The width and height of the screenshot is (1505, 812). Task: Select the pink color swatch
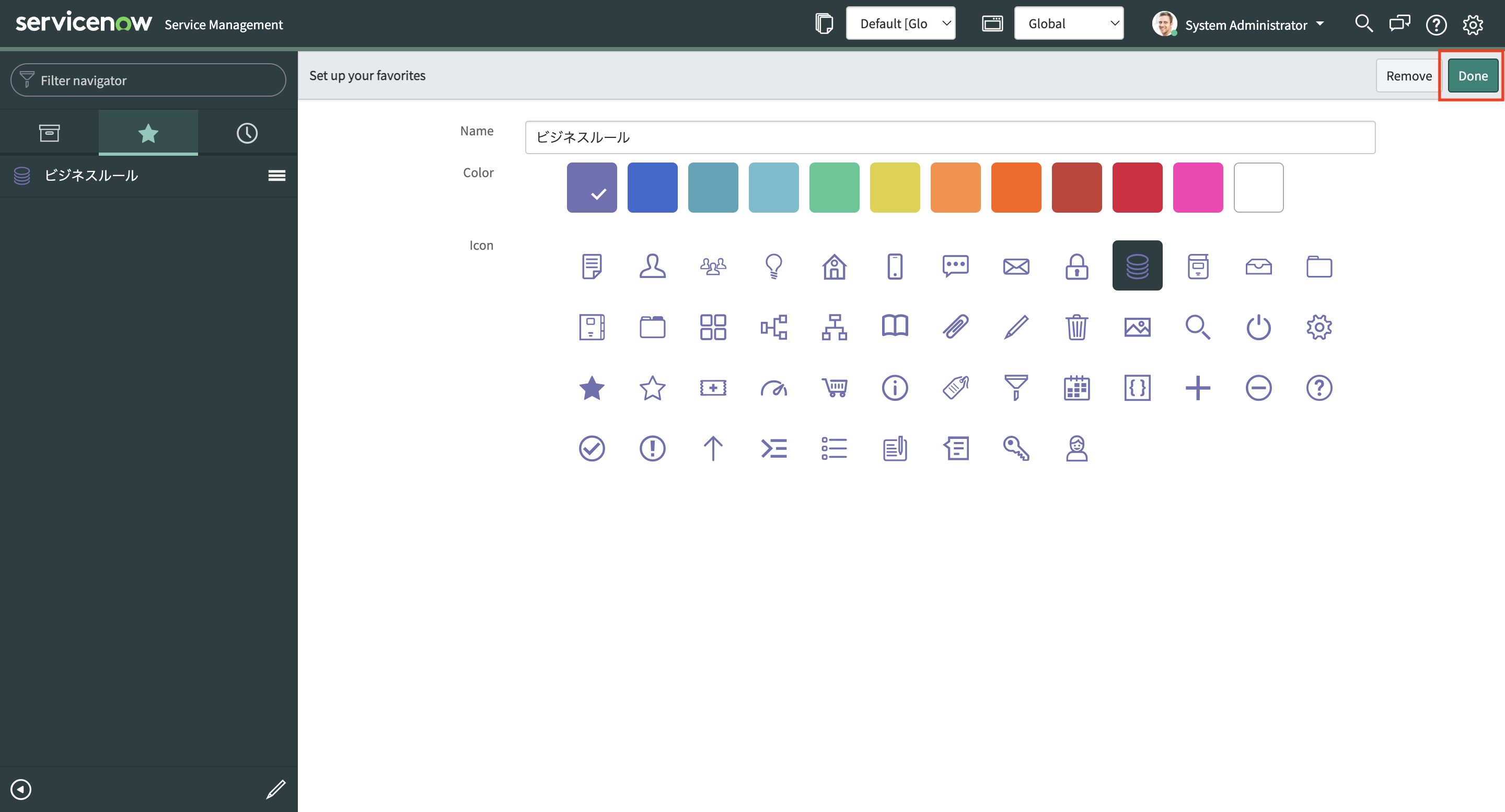1198,188
